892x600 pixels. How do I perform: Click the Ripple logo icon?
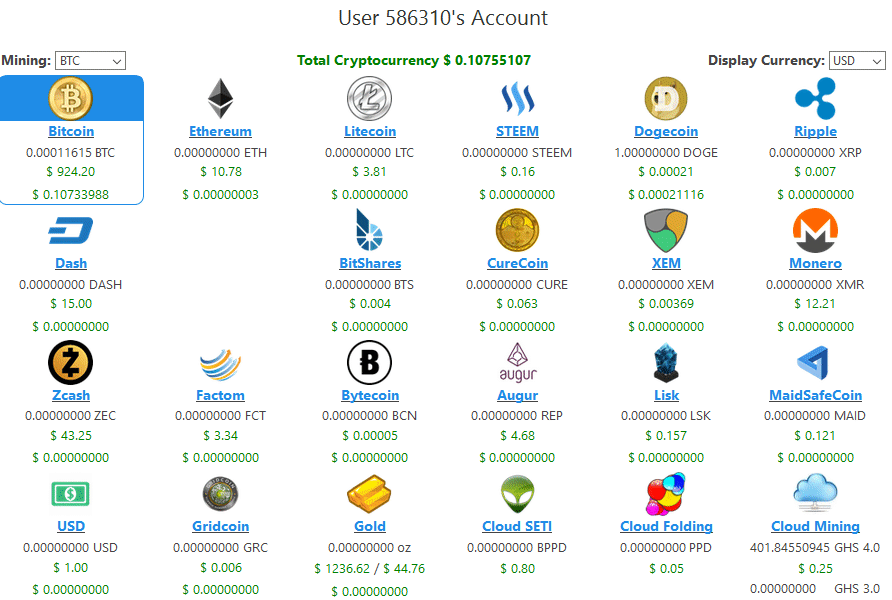pos(815,98)
